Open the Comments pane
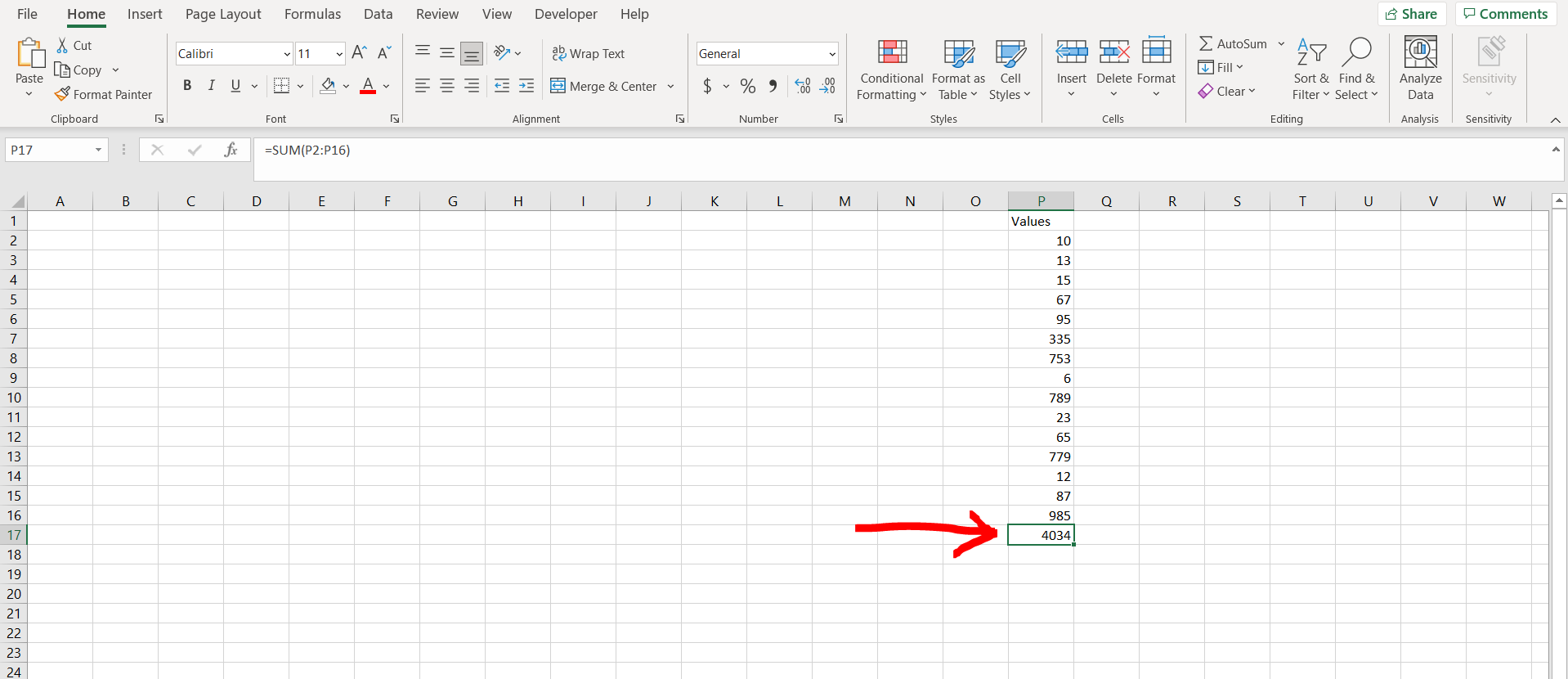The image size is (1568, 679). [1505, 14]
